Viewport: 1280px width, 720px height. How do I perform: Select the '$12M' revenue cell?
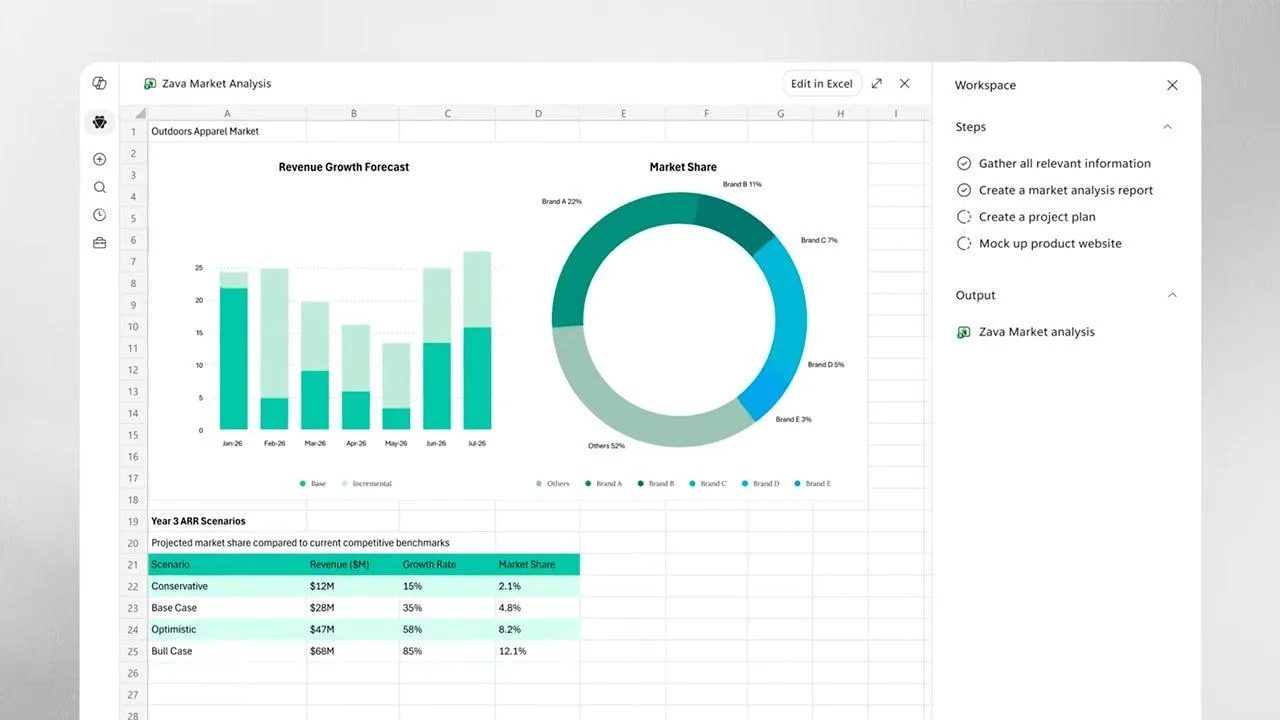(353, 586)
